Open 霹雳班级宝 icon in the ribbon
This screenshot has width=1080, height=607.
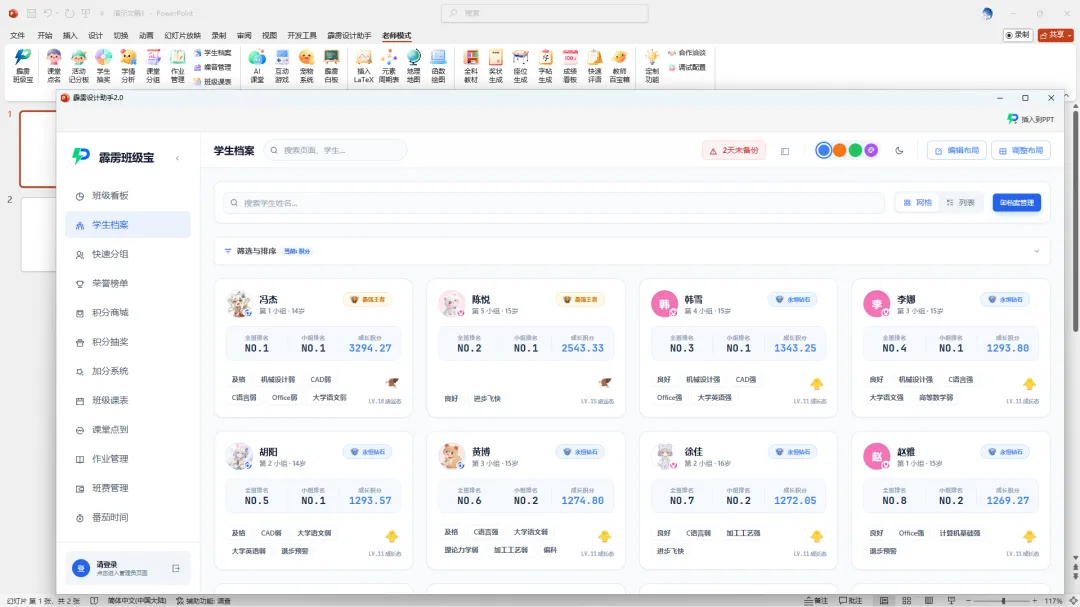click(23, 66)
